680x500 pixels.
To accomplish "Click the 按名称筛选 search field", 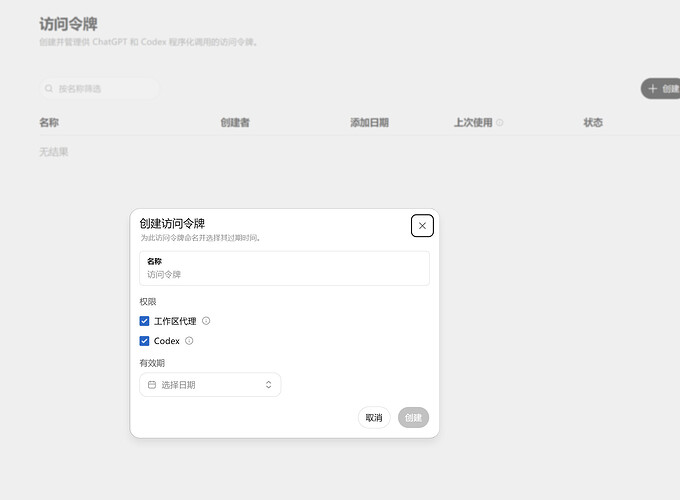I will click(99, 88).
